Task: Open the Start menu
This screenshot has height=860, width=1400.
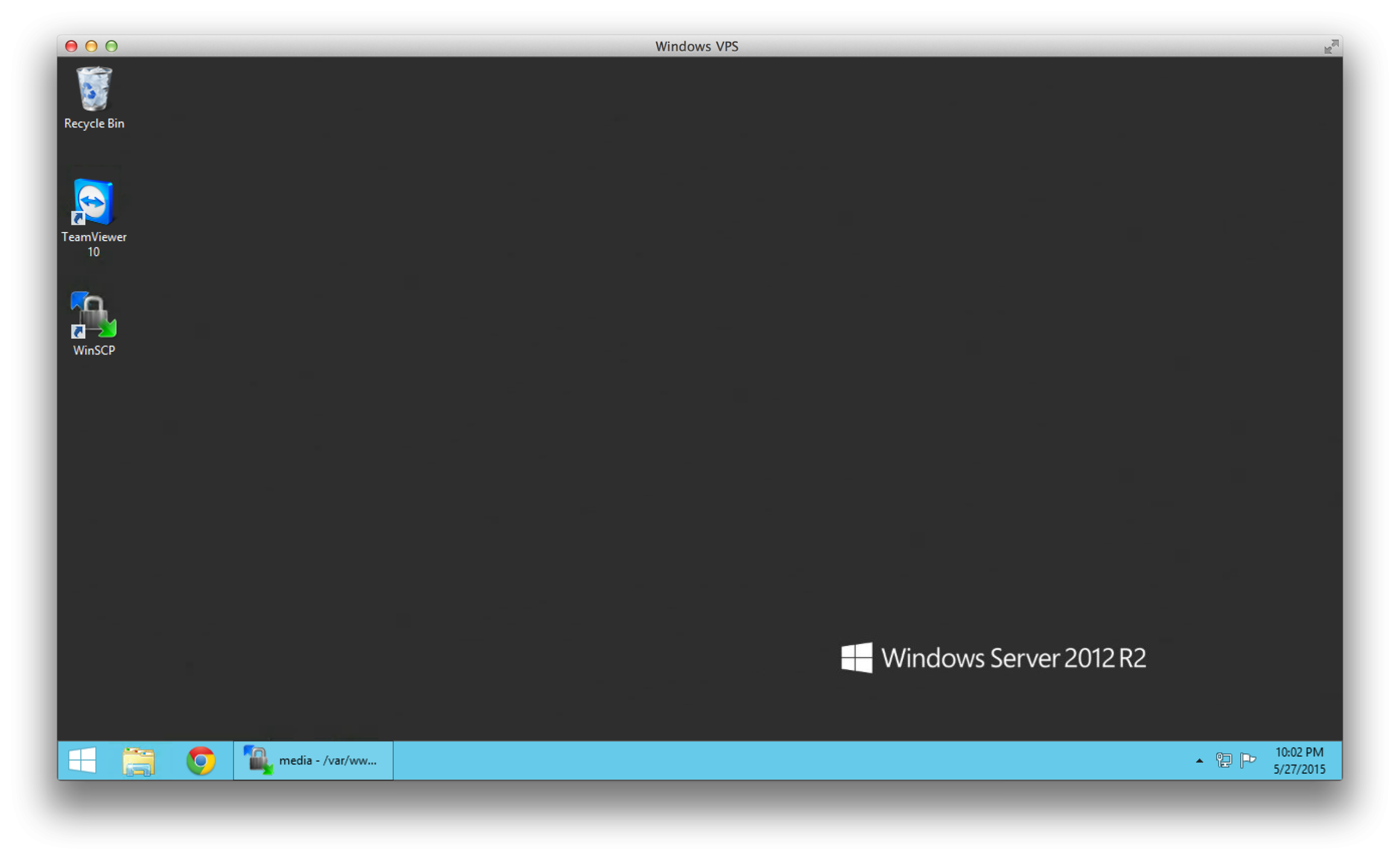Action: [x=82, y=760]
